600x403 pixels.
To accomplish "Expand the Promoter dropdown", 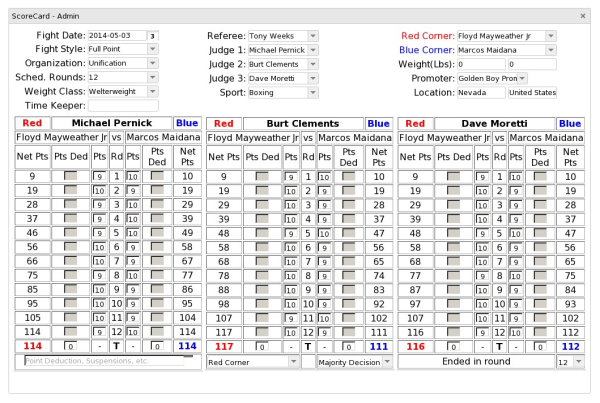I will coord(523,78).
